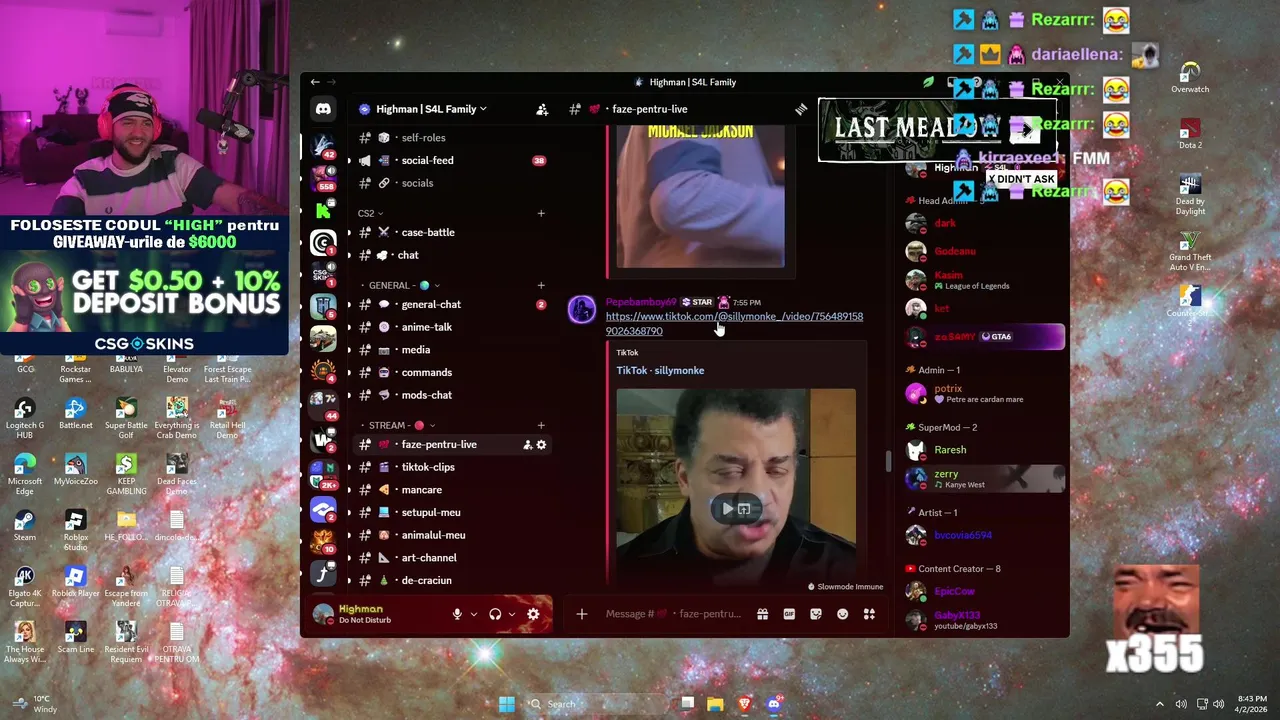Click the message input field for faze-pentru-live
Image resolution: width=1280 pixels, height=720 pixels.
coord(673,614)
